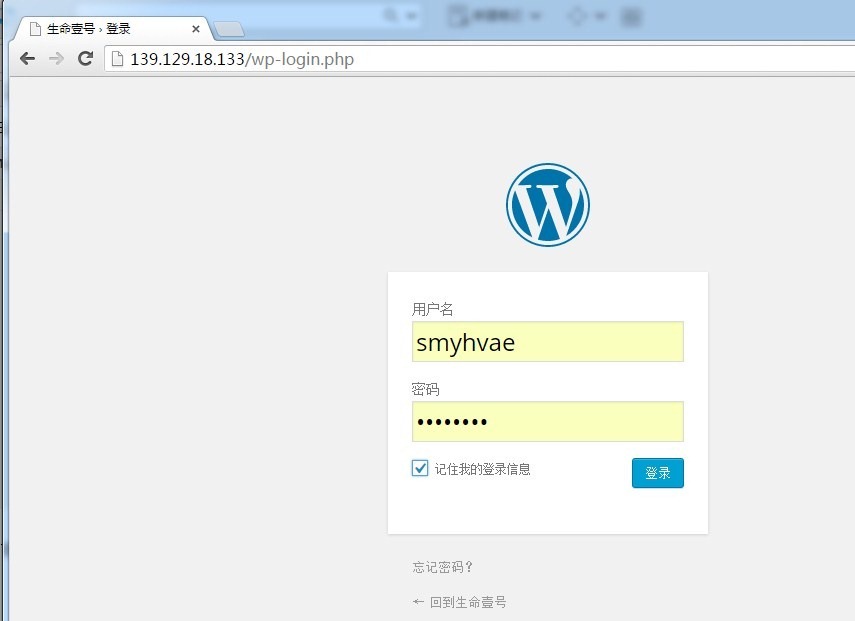Open the bookmark dropdown in background toolbar
Image resolution: width=855 pixels, height=621 pixels.
535,16
